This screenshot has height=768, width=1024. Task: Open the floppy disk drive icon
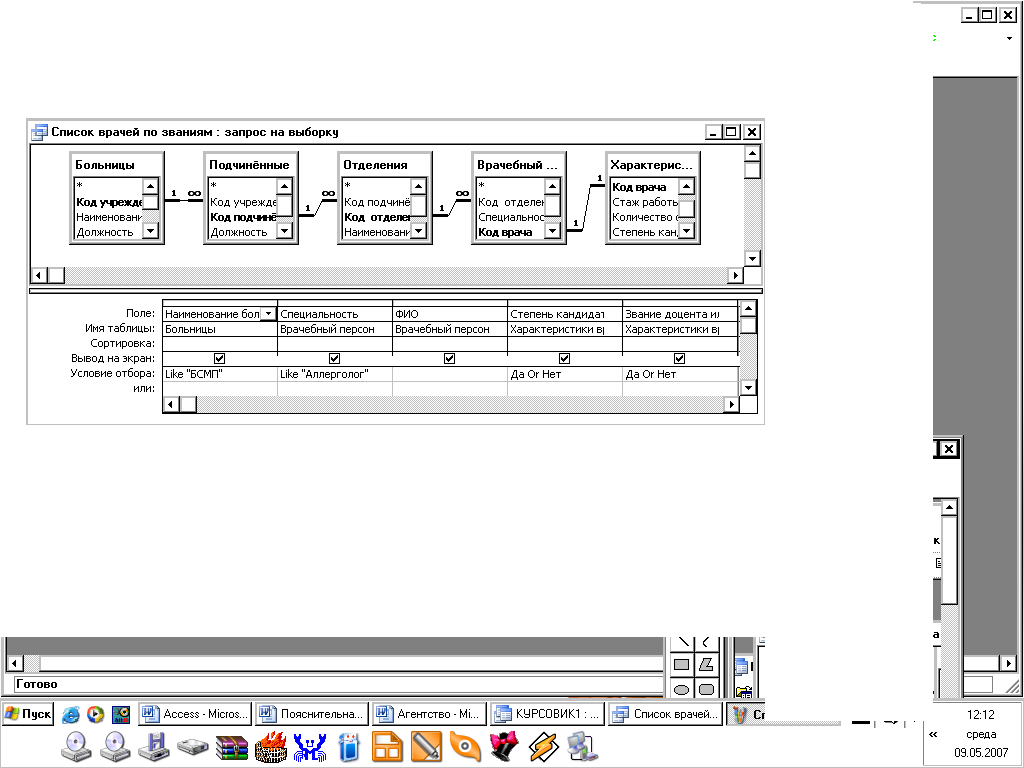pyautogui.click(x=154, y=747)
